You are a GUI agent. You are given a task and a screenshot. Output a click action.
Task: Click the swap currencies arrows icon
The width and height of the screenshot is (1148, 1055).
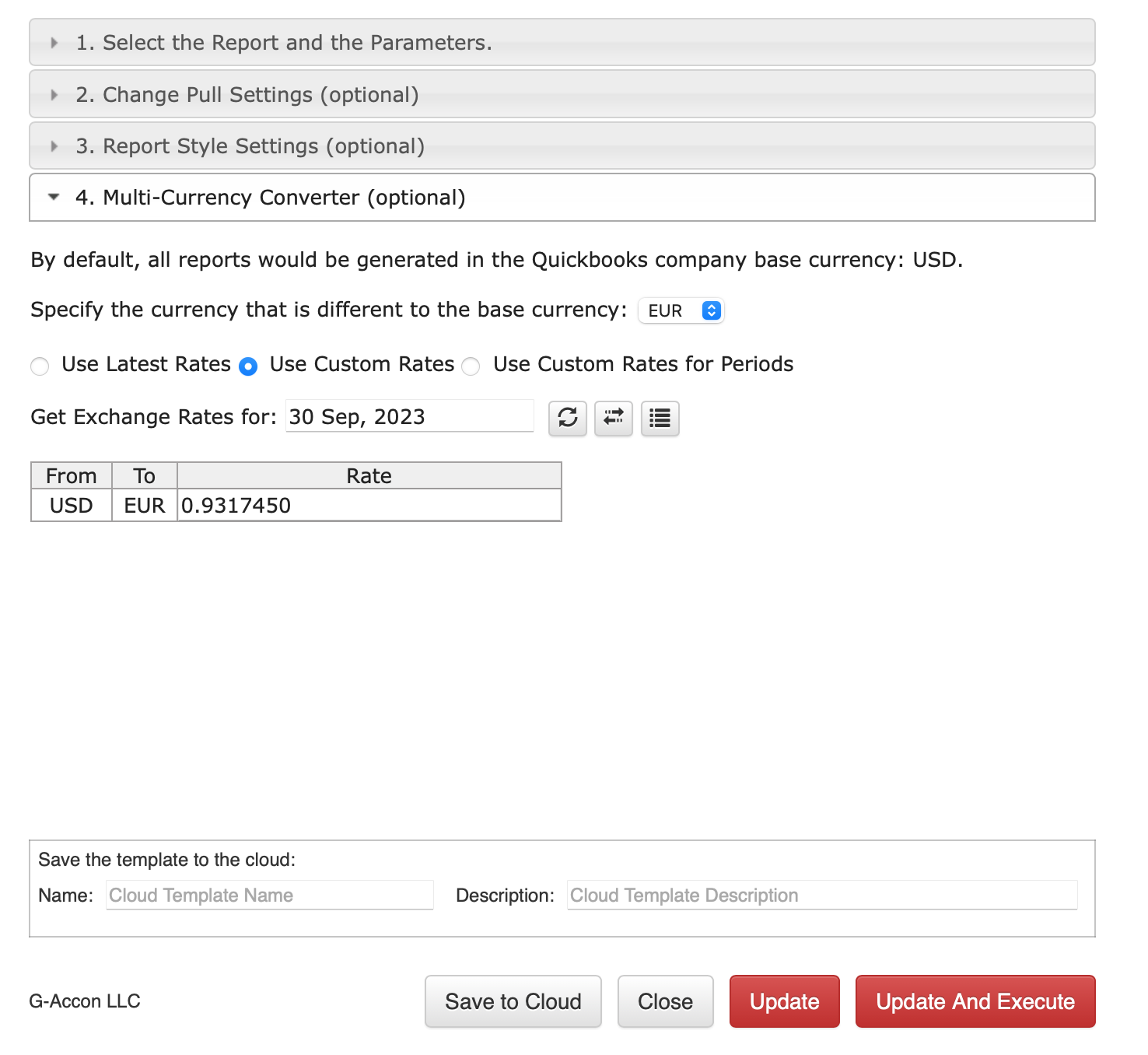[x=614, y=418]
